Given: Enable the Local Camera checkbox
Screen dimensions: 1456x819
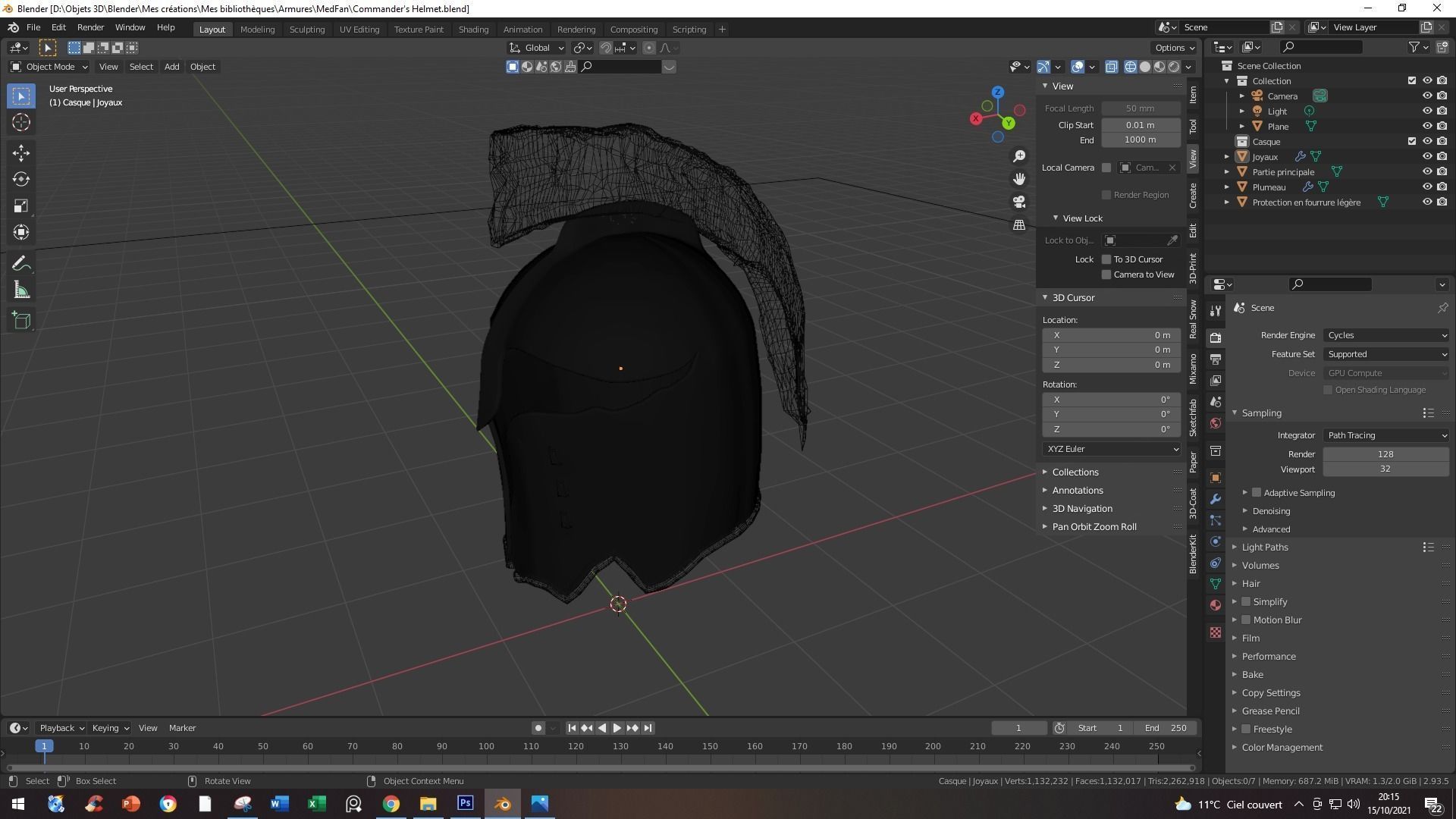Looking at the screenshot, I should click(x=1106, y=168).
